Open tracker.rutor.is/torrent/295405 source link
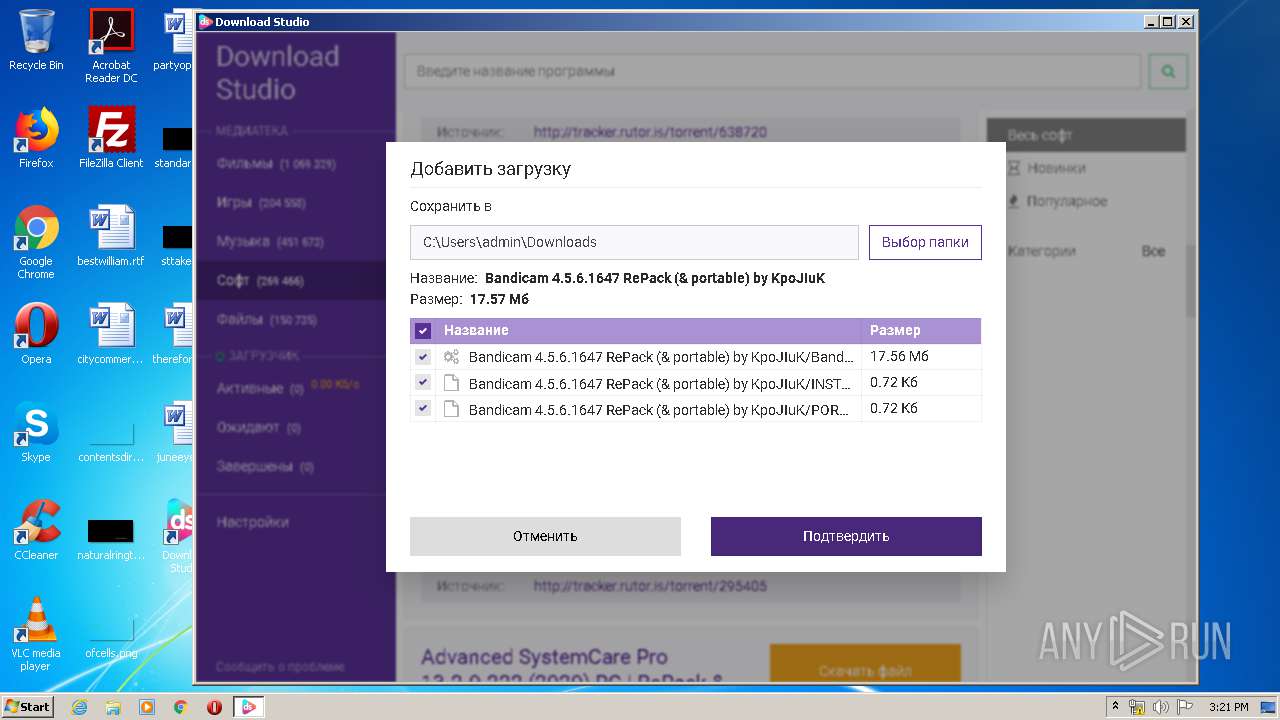The height and width of the screenshot is (720, 1280). 650,585
